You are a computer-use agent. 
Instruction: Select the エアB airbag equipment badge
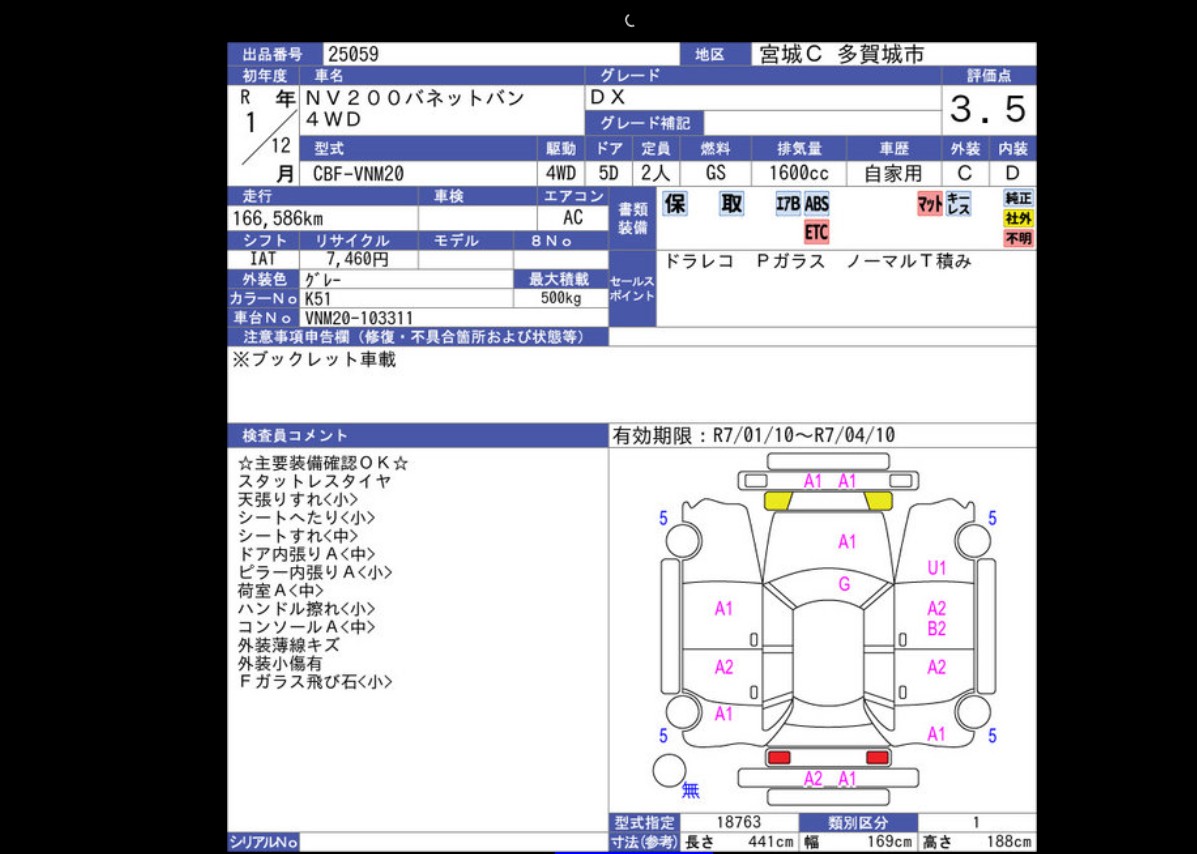pyautogui.click(x=788, y=204)
